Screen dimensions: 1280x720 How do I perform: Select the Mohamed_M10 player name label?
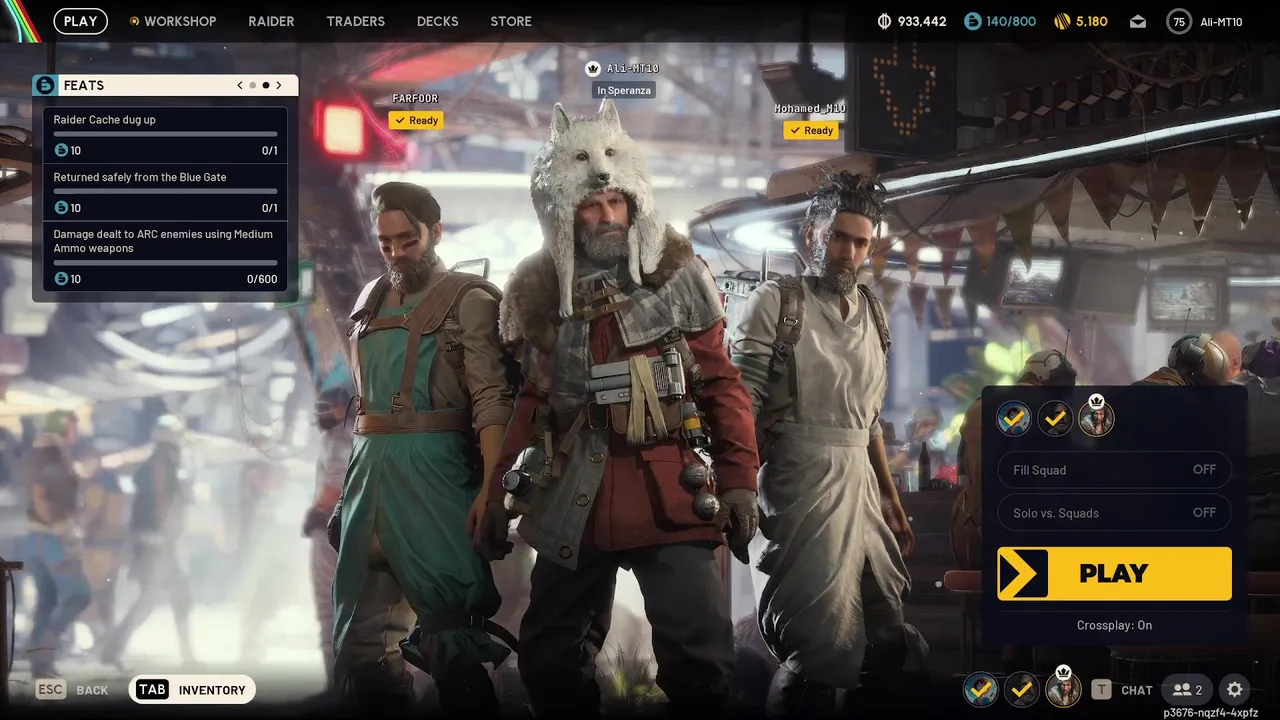810,108
